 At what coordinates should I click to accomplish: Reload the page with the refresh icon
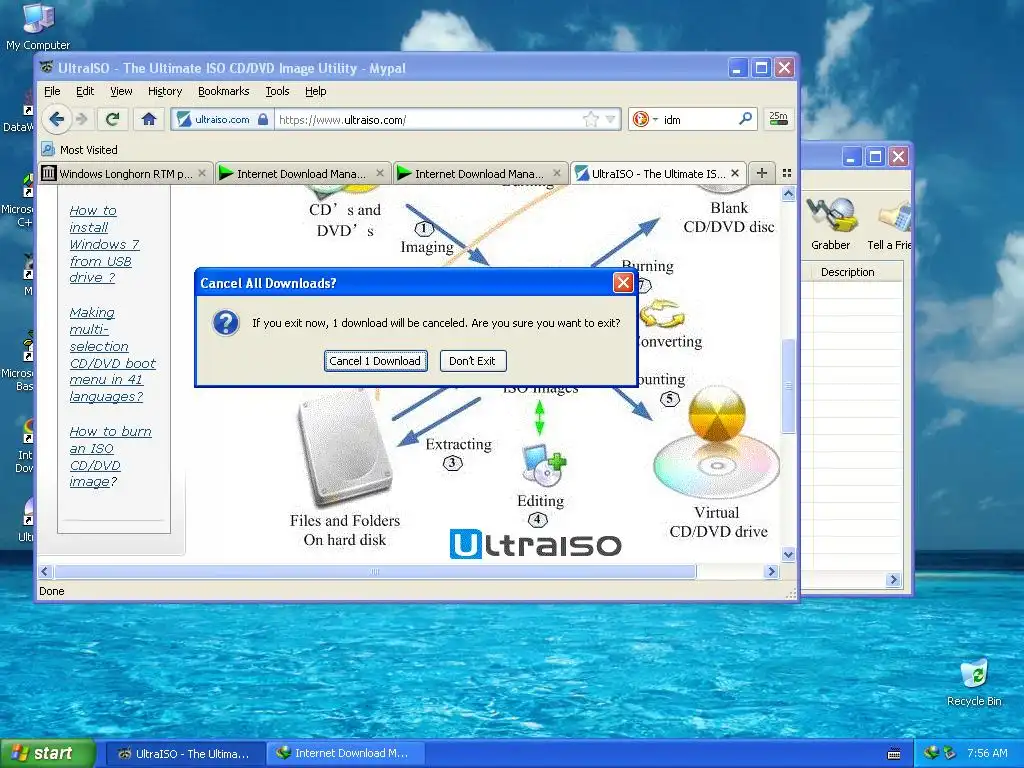[112, 120]
